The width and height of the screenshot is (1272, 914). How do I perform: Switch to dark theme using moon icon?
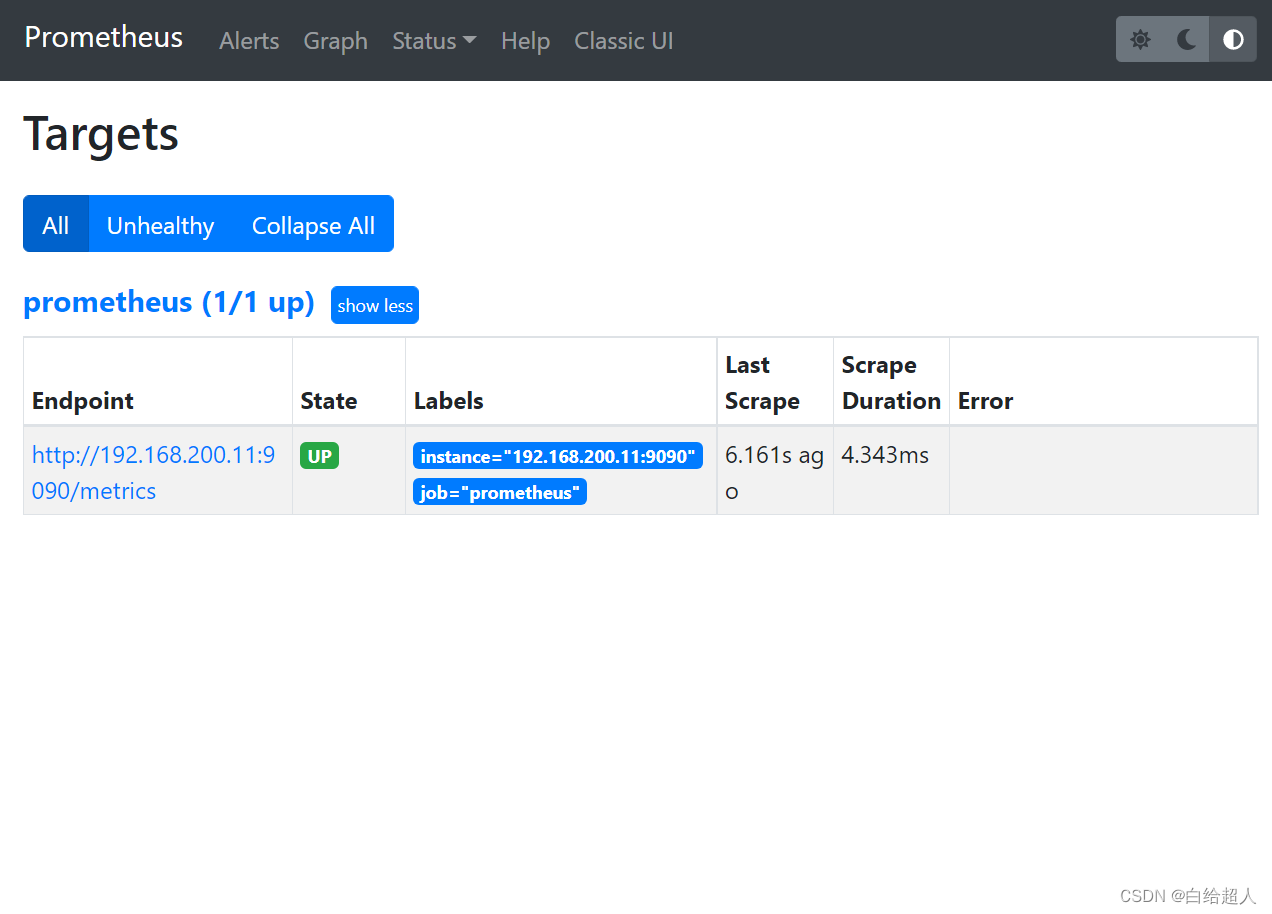(1186, 39)
